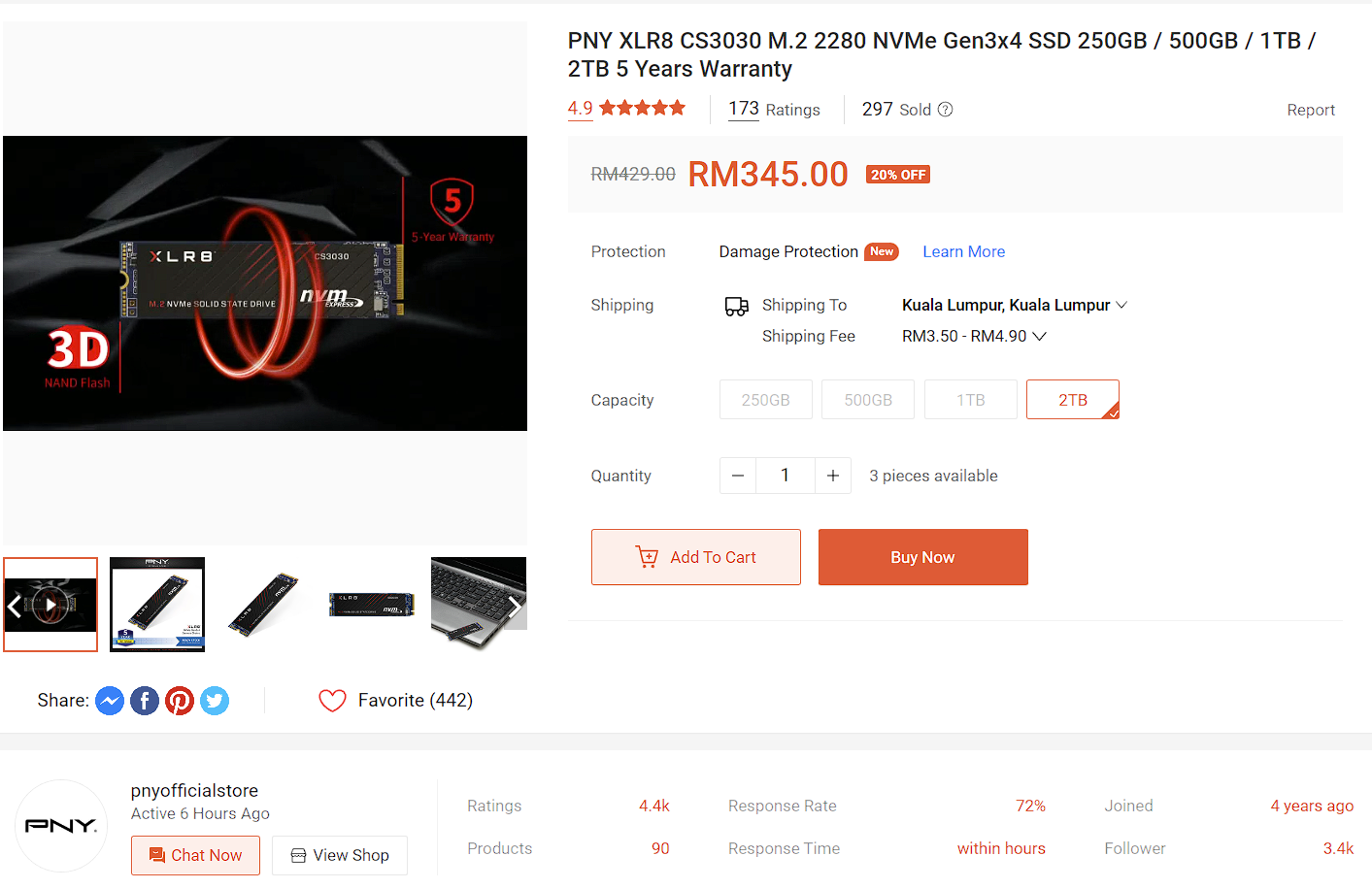The height and width of the screenshot is (889, 1372).
Task: Select the 250GB capacity option
Action: coord(766,400)
